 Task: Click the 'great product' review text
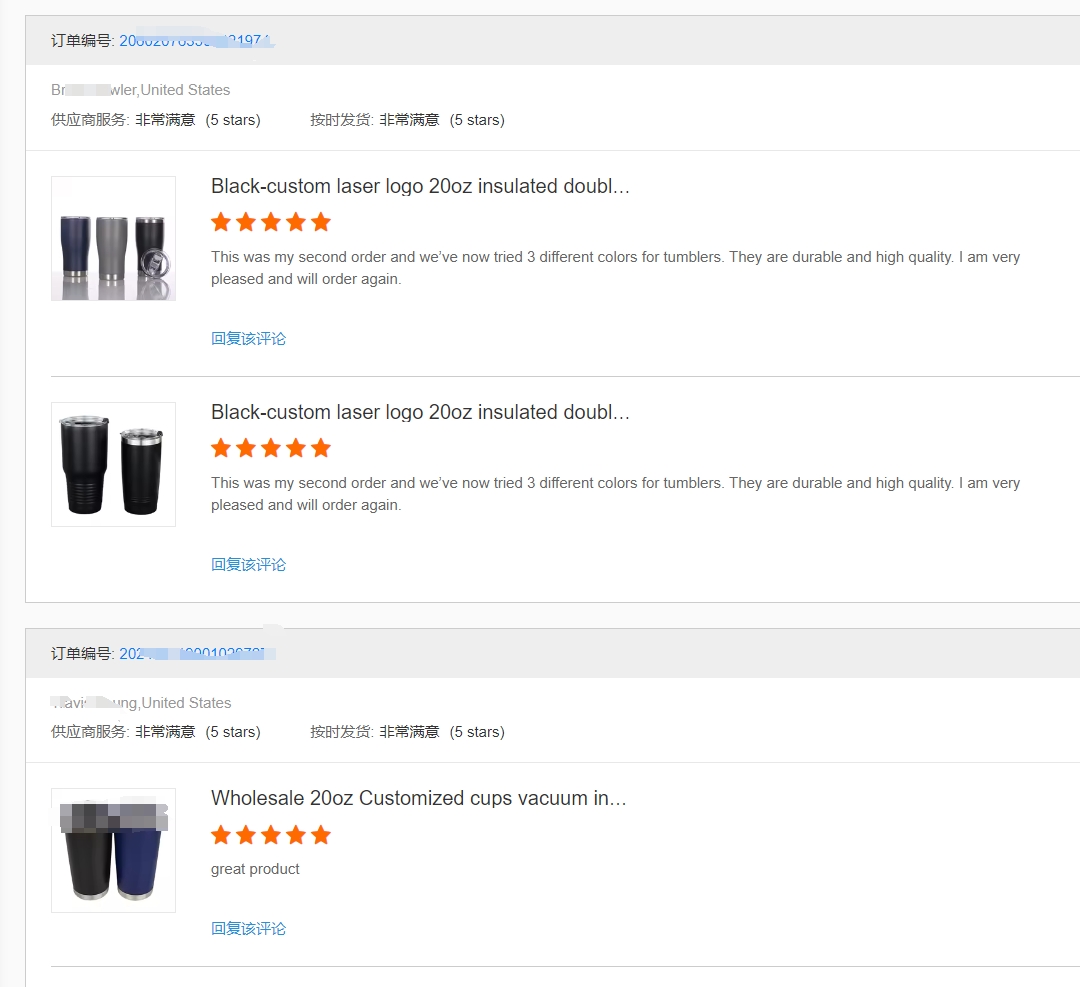pyautogui.click(x=255, y=870)
